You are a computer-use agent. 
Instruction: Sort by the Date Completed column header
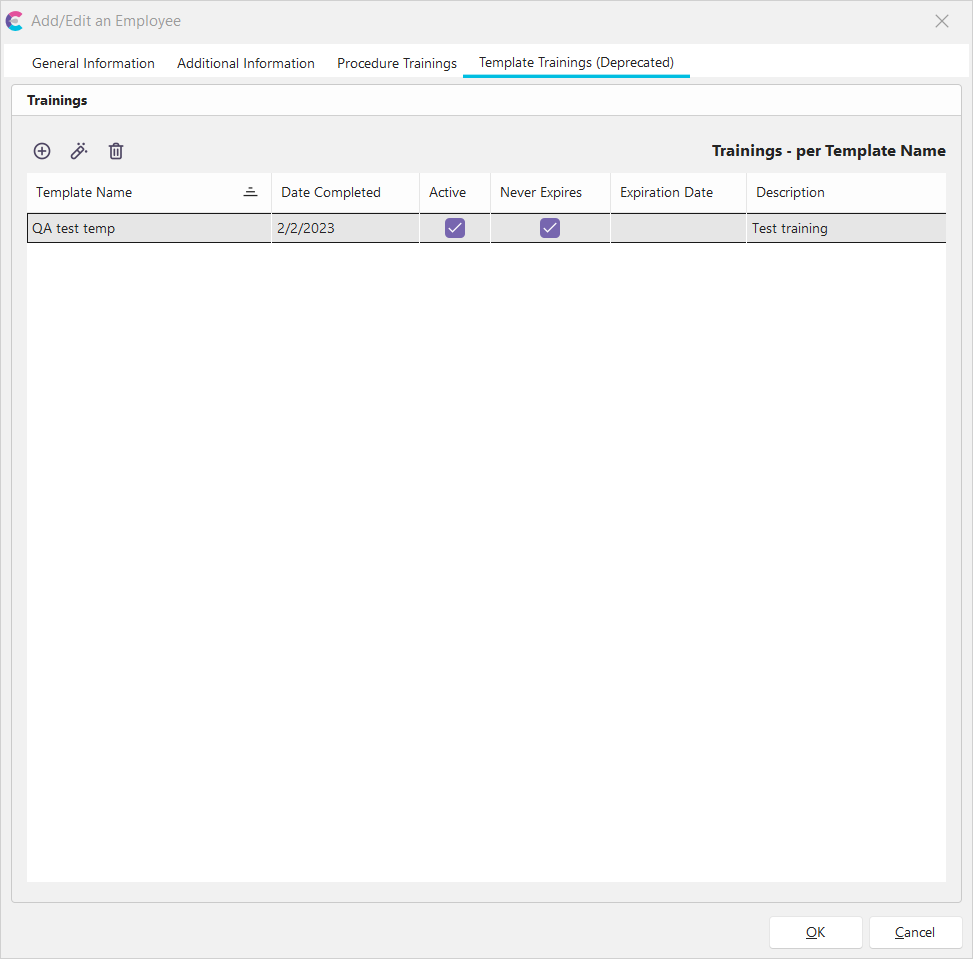tap(331, 192)
